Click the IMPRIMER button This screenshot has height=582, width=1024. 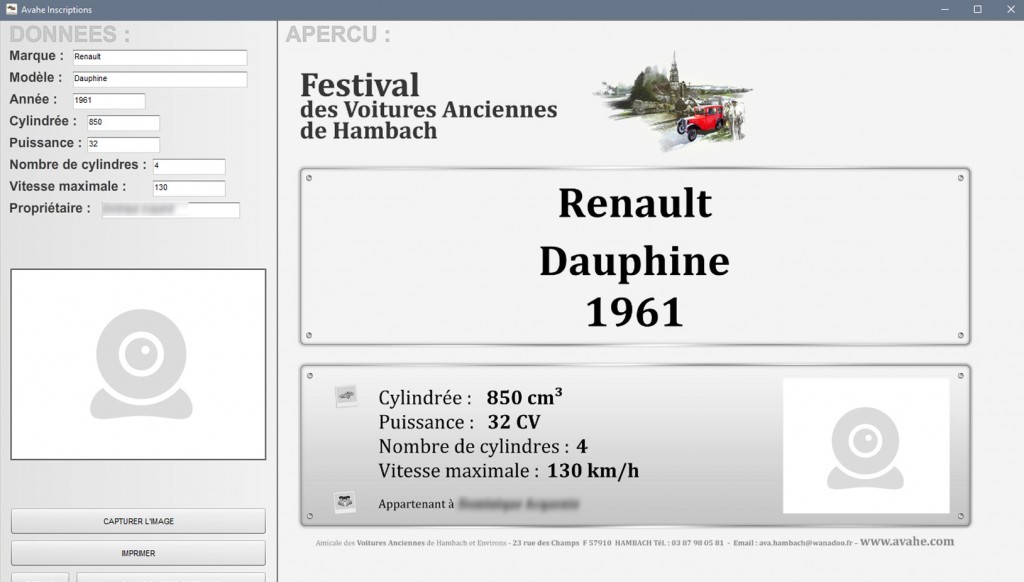(x=138, y=553)
